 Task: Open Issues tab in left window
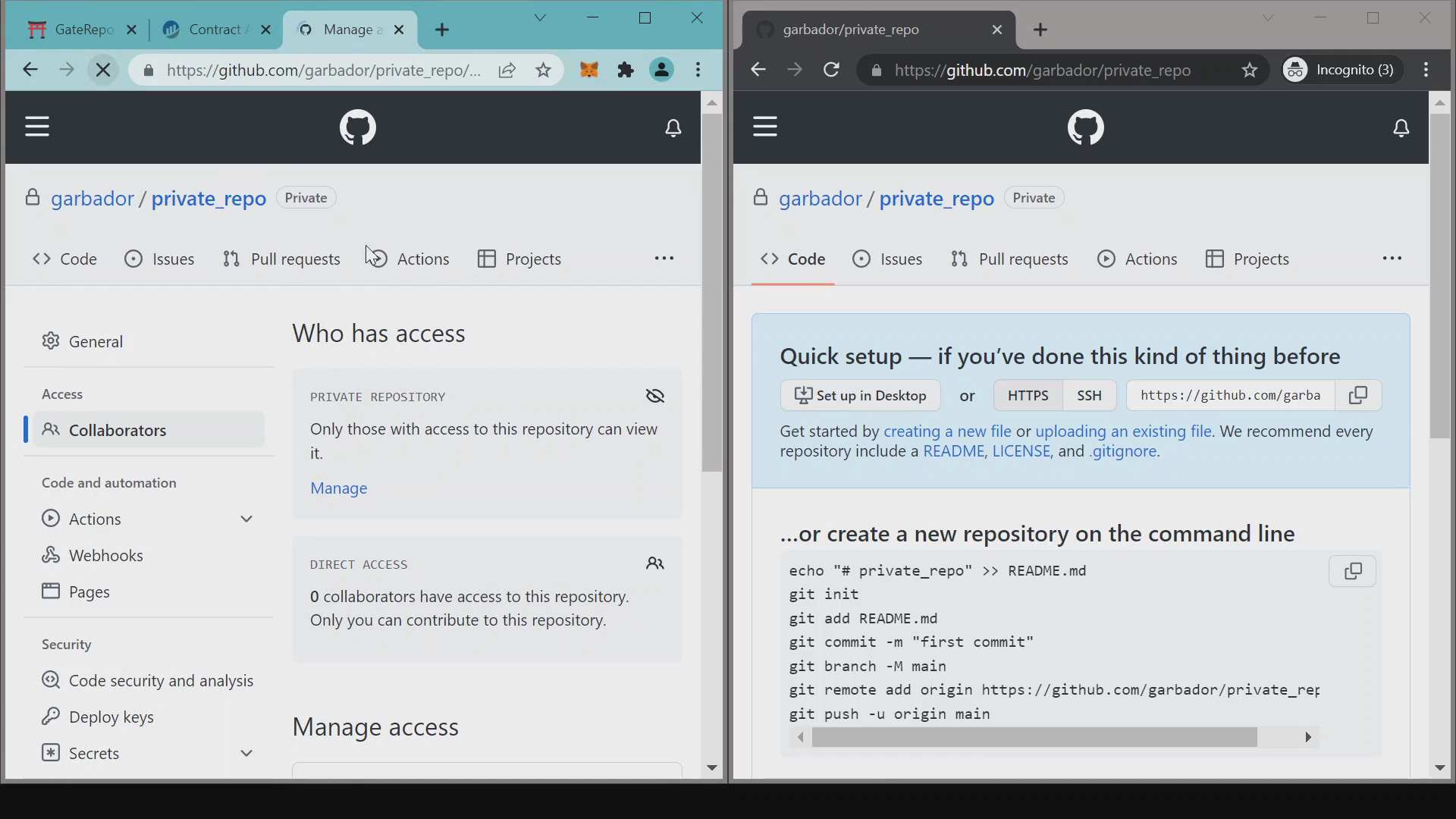159,259
